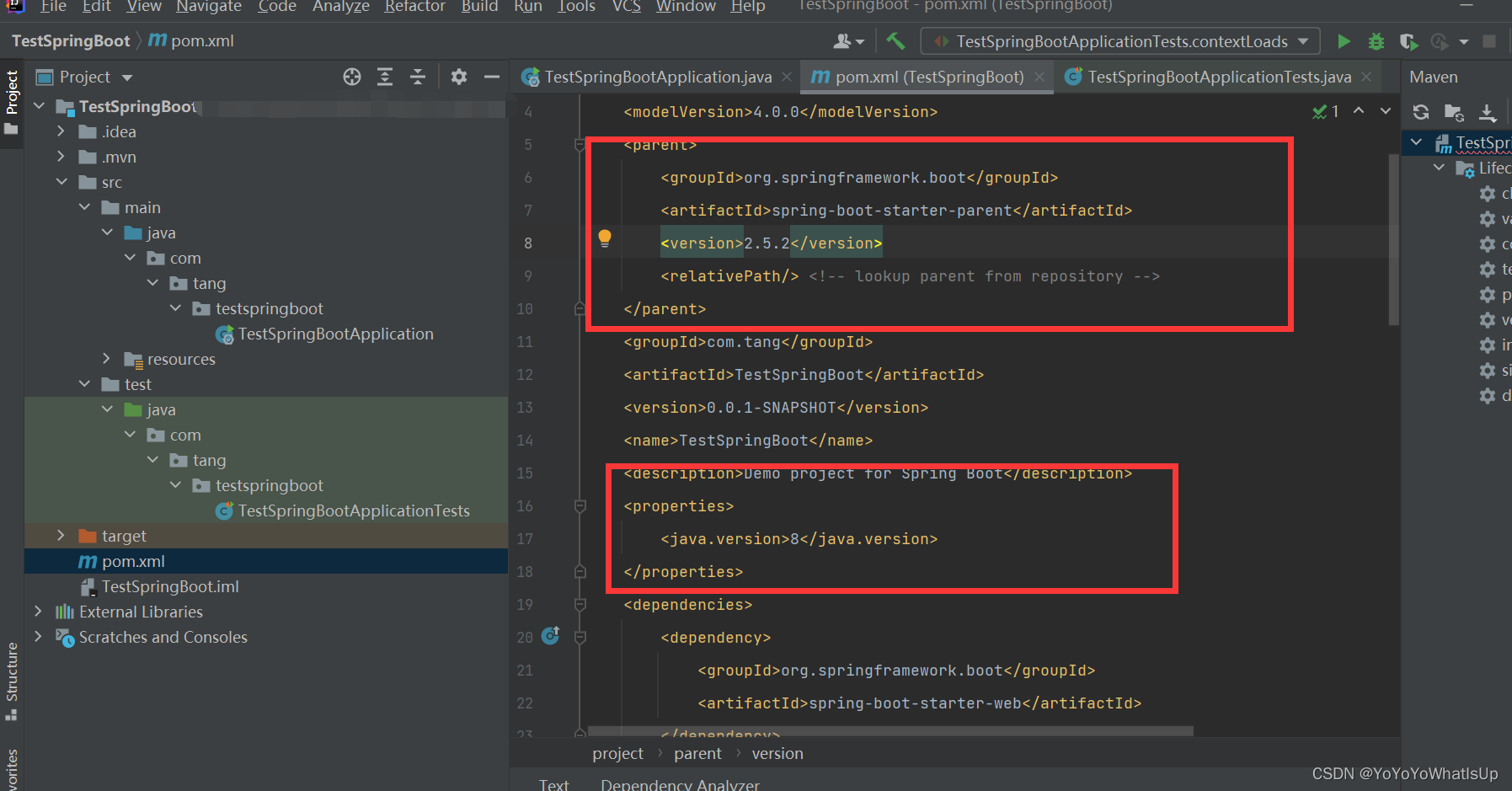Click the locate/select opened file target icon
1512x791 pixels.
pyautogui.click(x=352, y=77)
